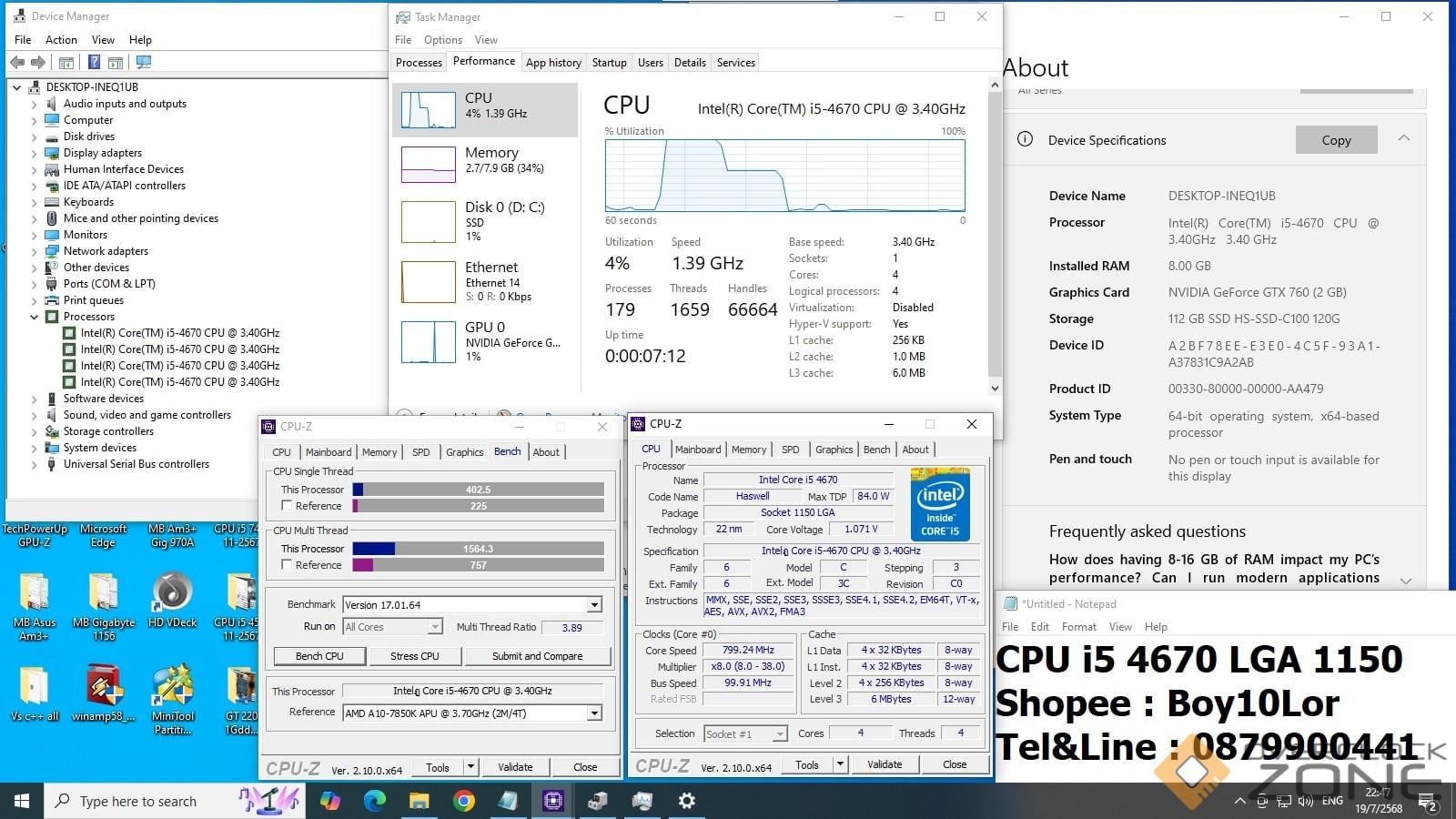Viewport: 1456px width, 819px height.
Task: Open the Tools dropdown arrow in CPU-Z Bench window
Action: click(470, 767)
